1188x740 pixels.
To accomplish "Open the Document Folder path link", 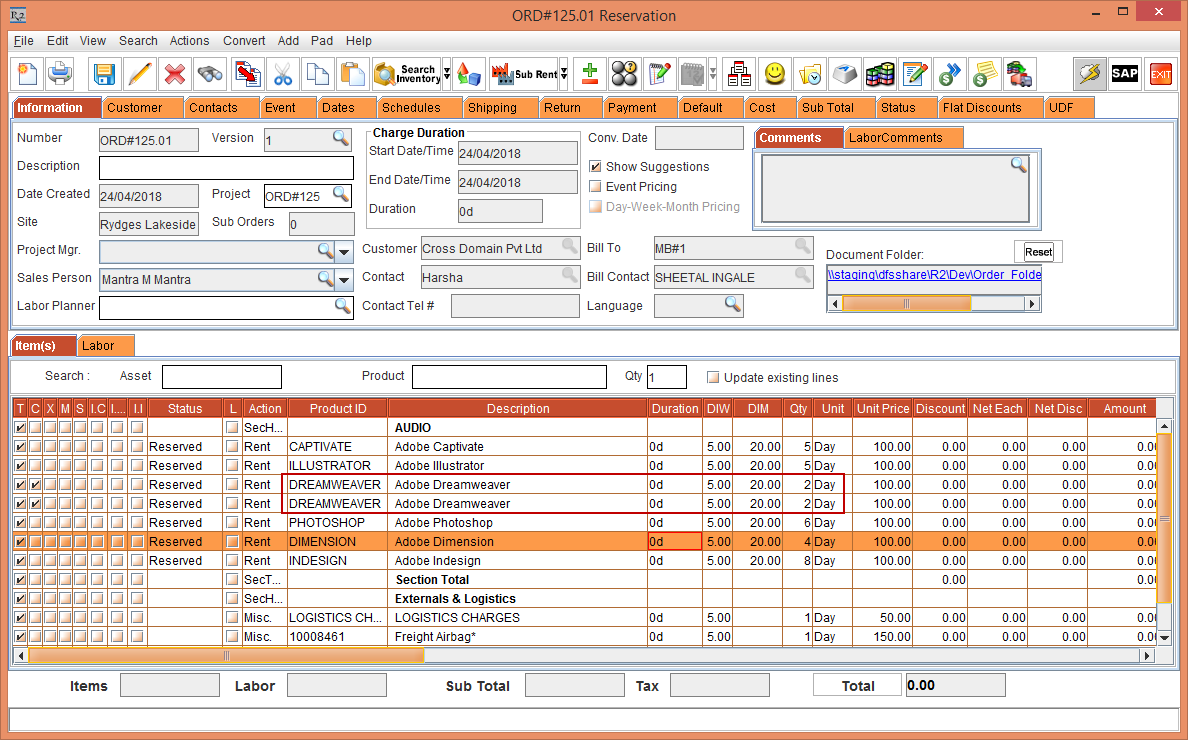I will [x=933, y=275].
